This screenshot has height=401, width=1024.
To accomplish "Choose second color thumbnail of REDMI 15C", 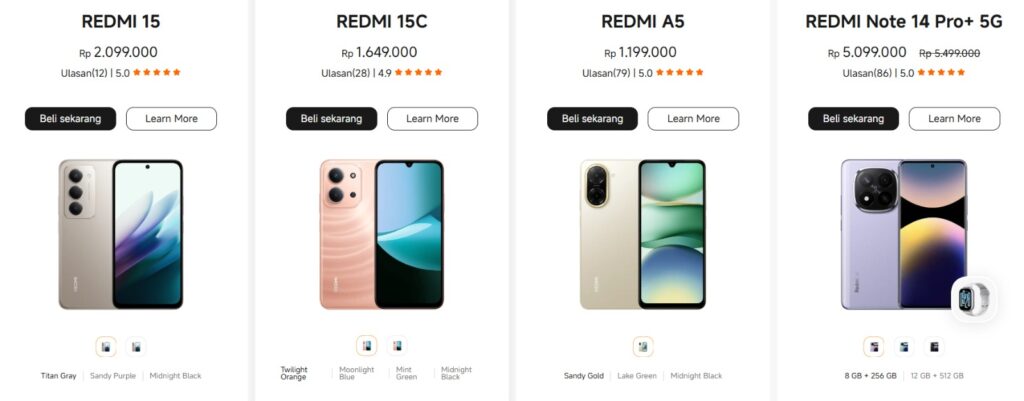I will (x=397, y=346).
